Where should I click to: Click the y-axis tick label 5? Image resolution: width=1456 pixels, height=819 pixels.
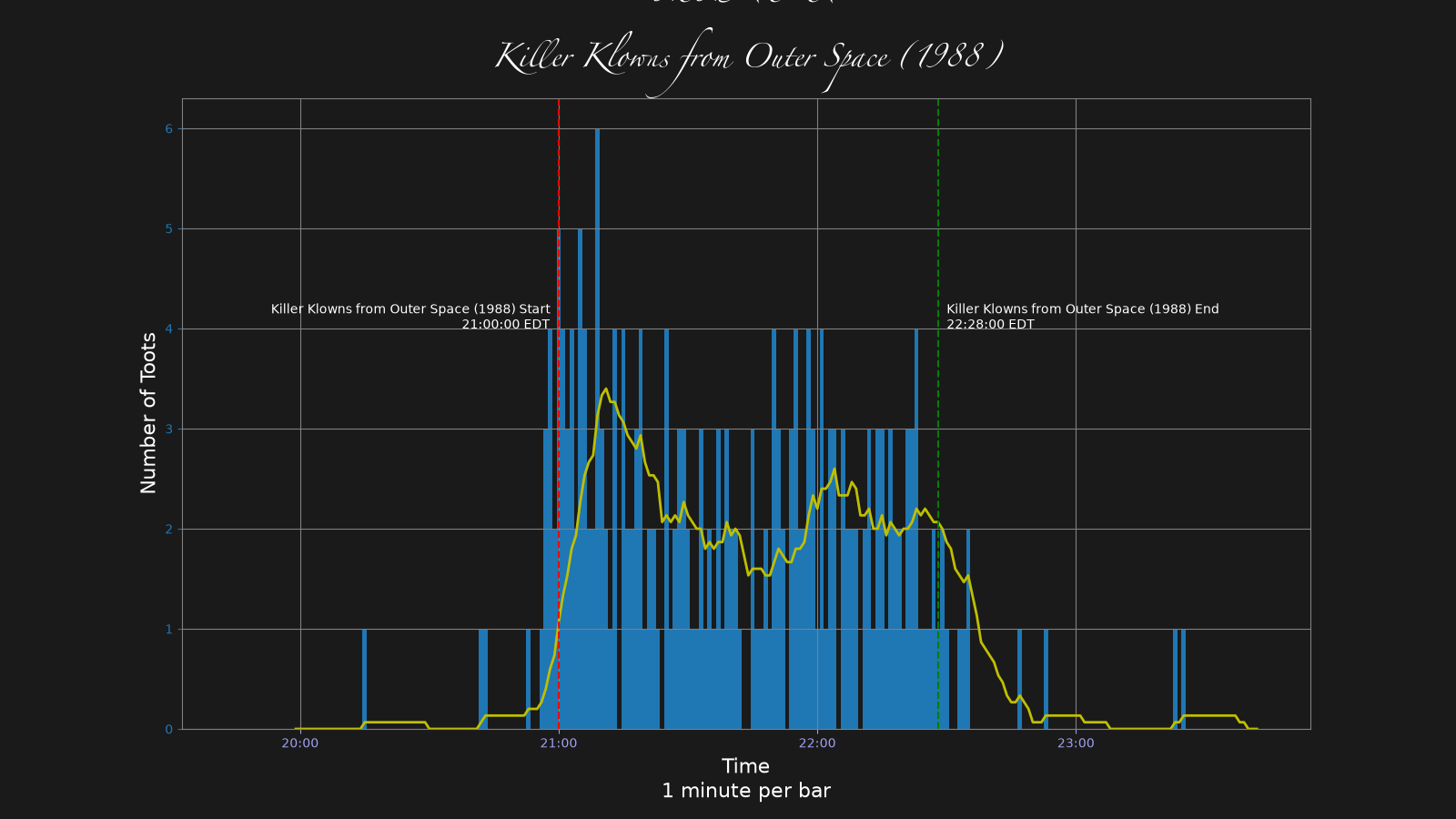pyautogui.click(x=168, y=229)
